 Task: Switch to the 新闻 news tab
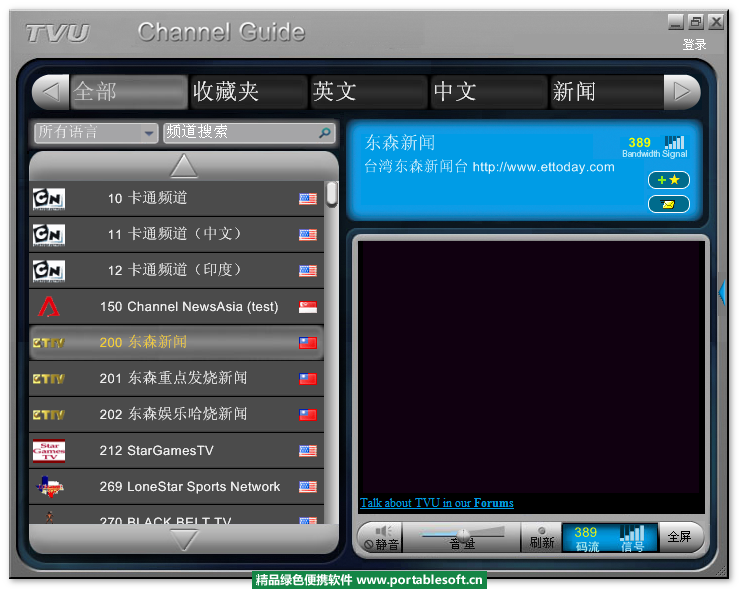pyautogui.click(x=604, y=92)
